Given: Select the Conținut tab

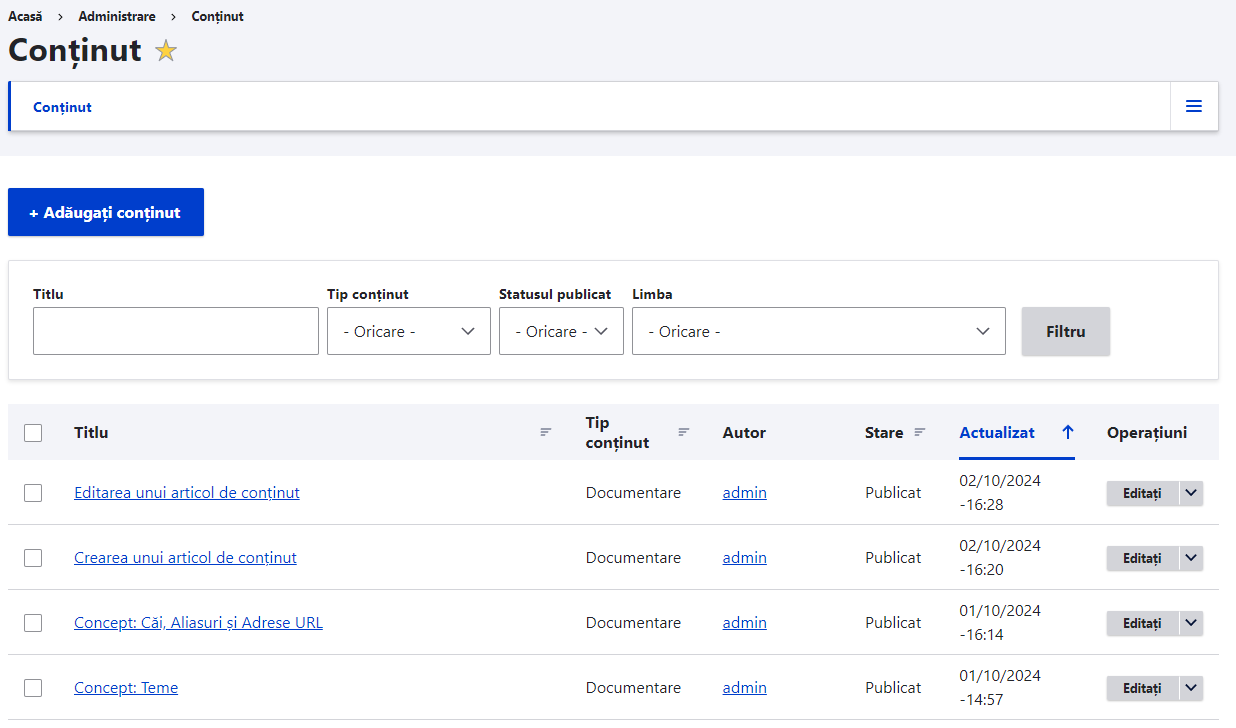Looking at the screenshot, I should (x=62, y=107).
